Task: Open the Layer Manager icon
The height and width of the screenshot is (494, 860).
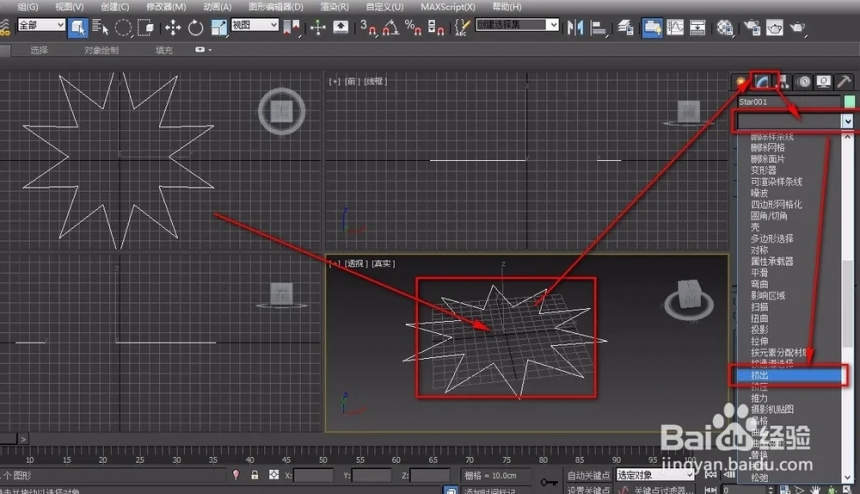Action: coord(625,27)
